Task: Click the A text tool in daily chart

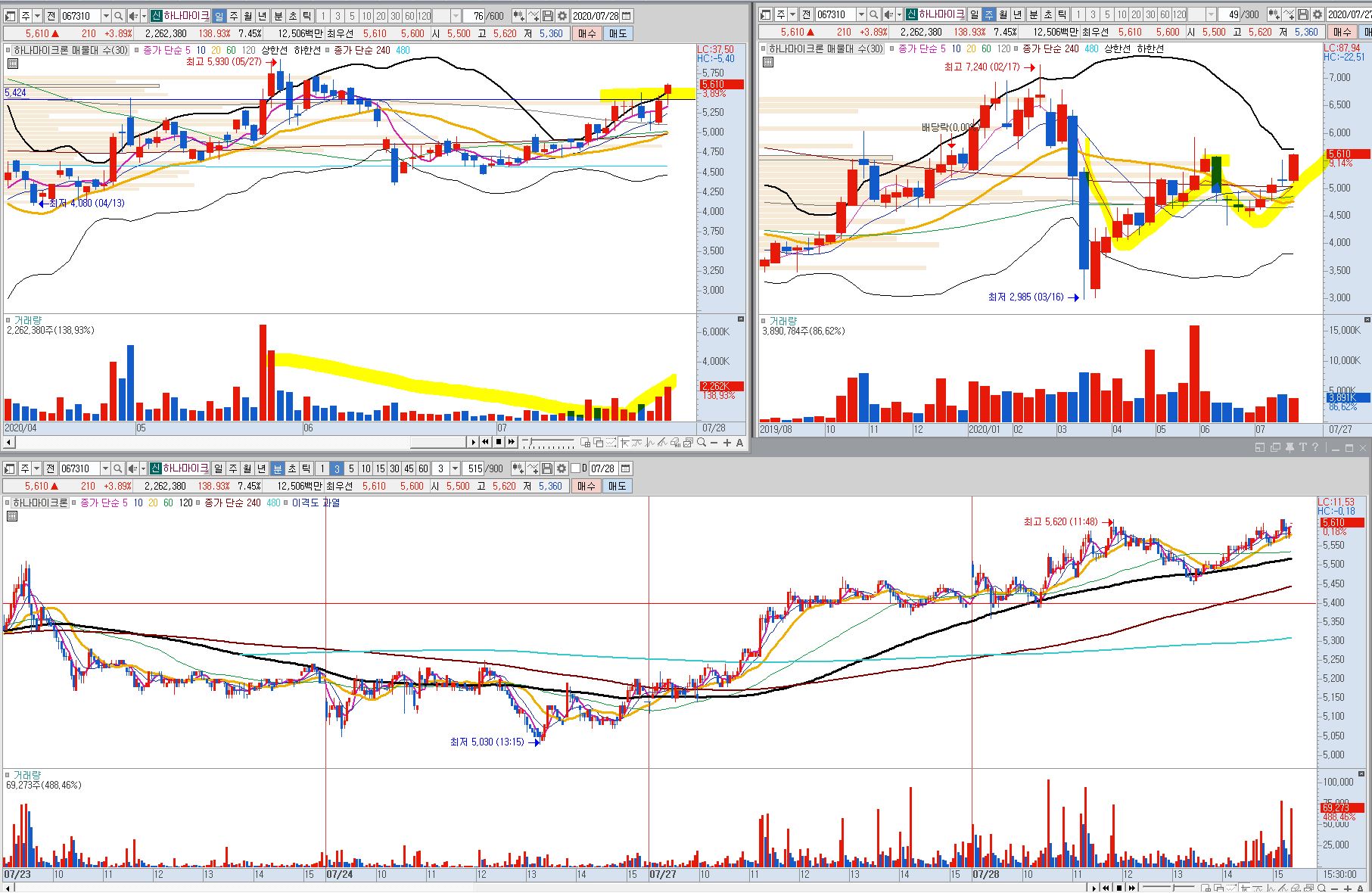Action: coord(740,442)
